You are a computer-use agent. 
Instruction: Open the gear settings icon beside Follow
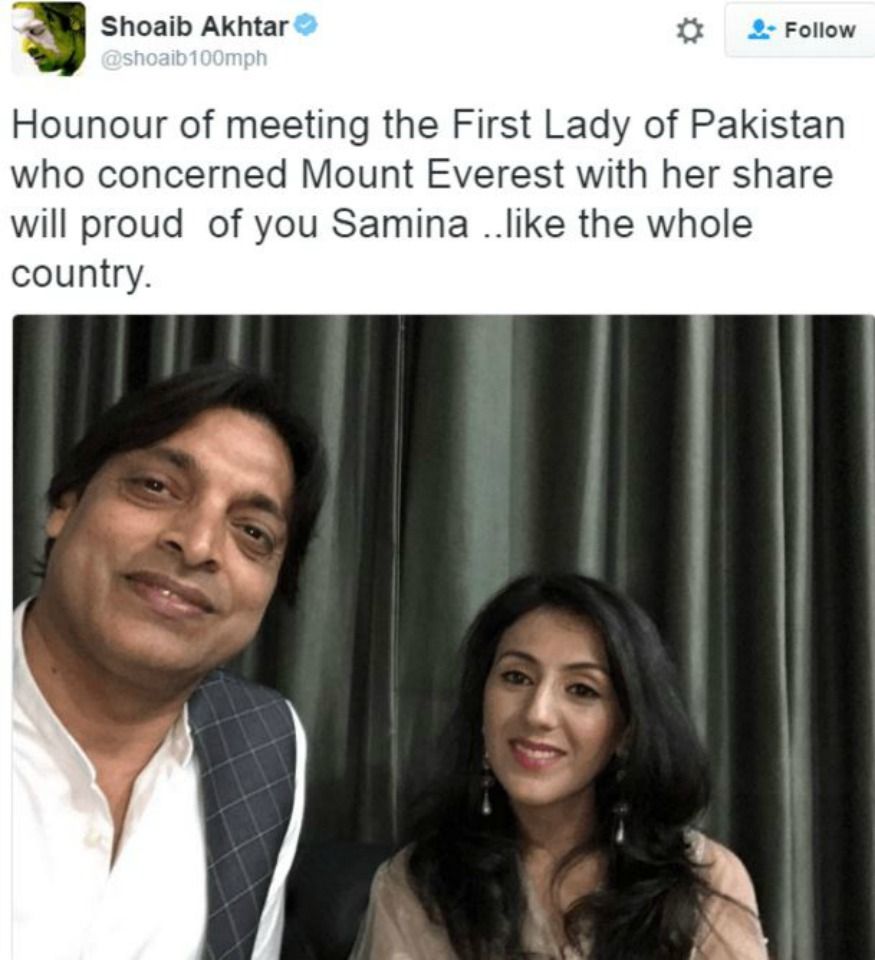point(689,31)
